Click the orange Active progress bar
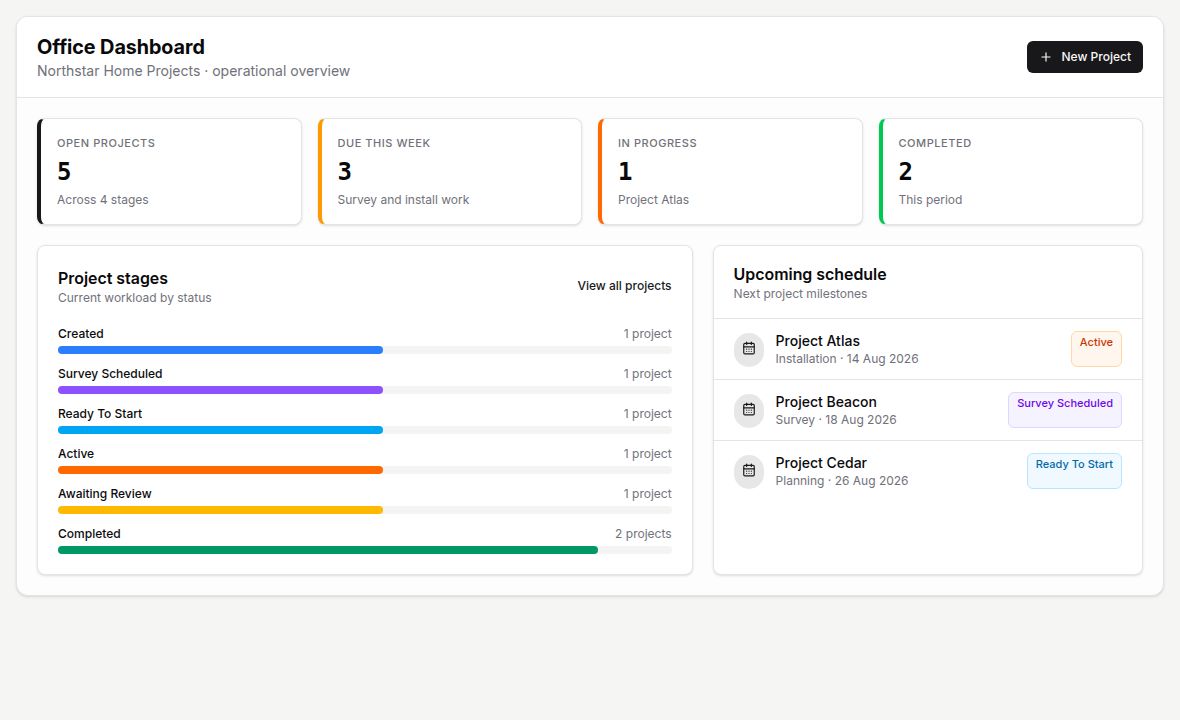Image resolution: width=1180 pixels, height=720 pixels. pyautogui.click(x=220, y=469)
